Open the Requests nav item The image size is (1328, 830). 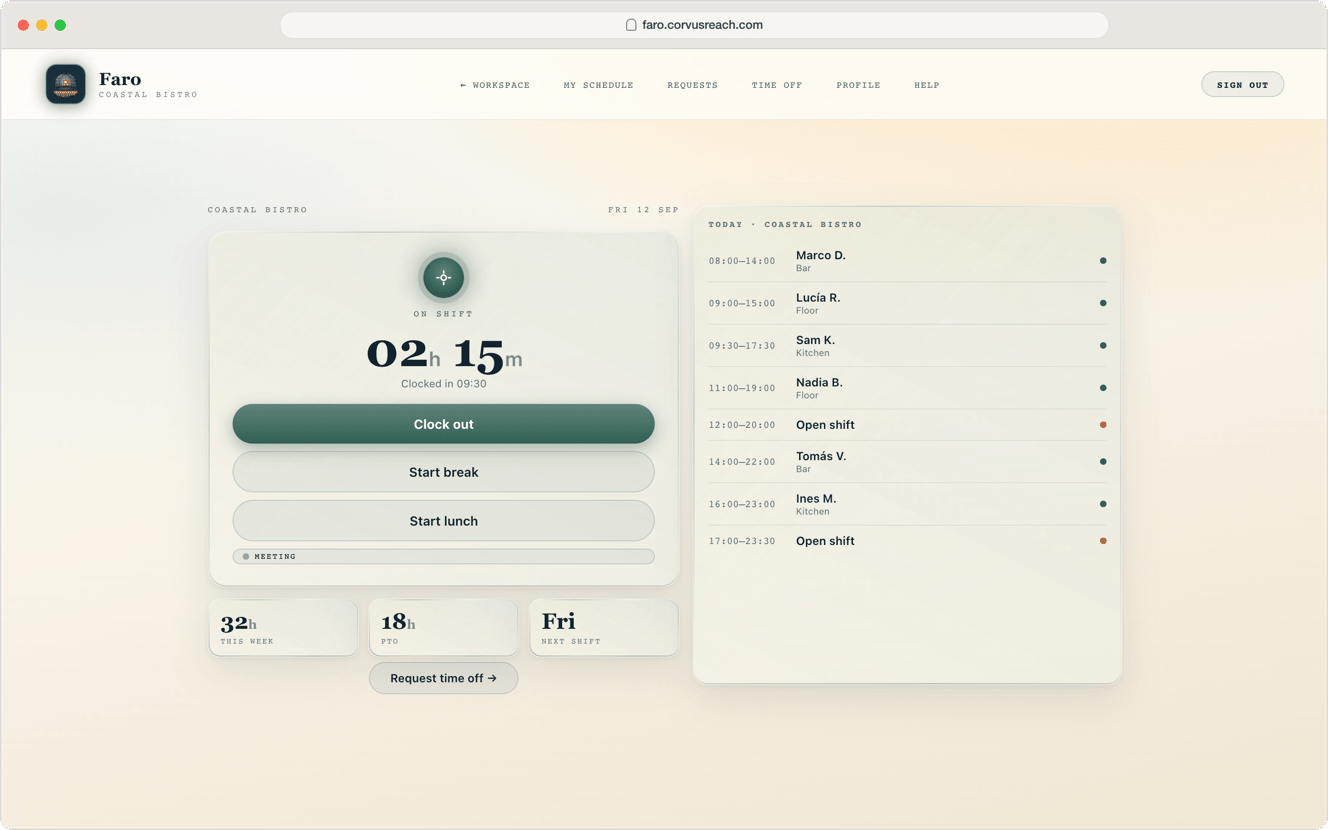pos(692,85)
